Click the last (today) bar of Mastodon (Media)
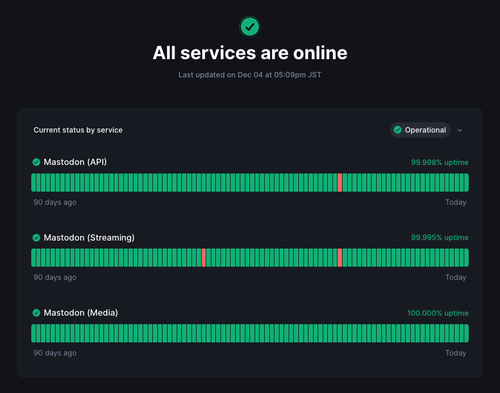This screenshot has width=500, height=393. coord(467,333)
